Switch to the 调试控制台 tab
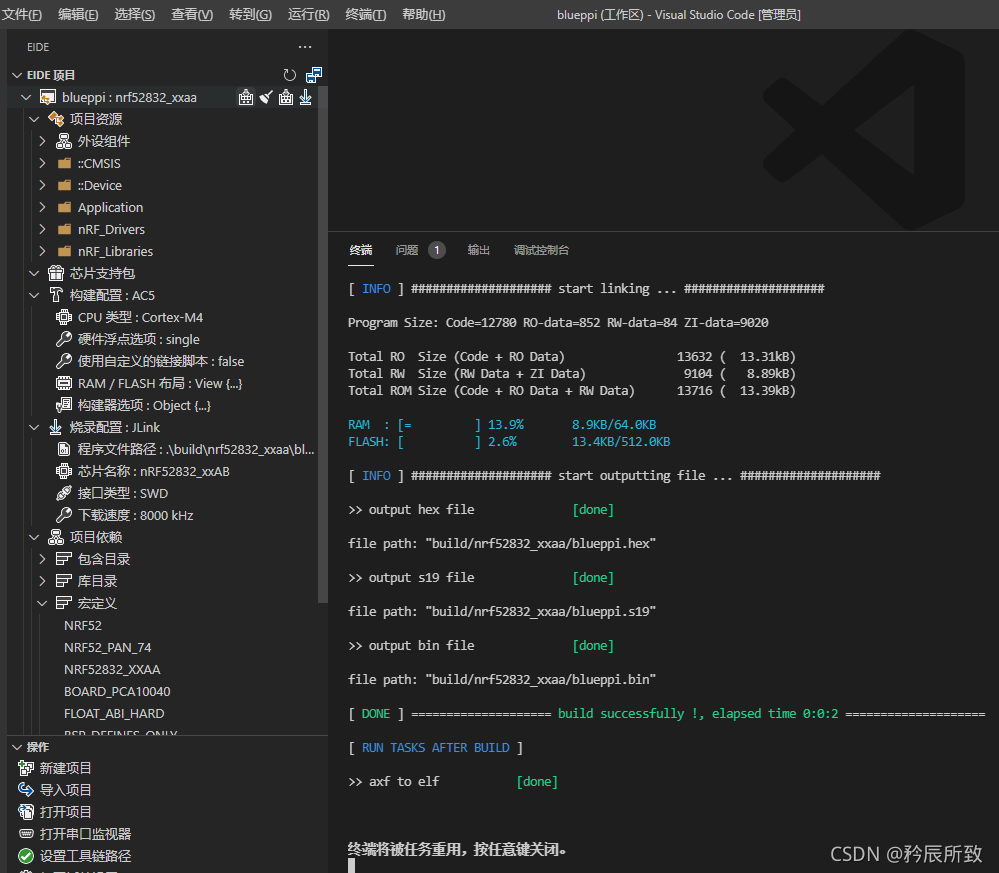The height and width of the screenshot is (873, 999). [542, 250]
